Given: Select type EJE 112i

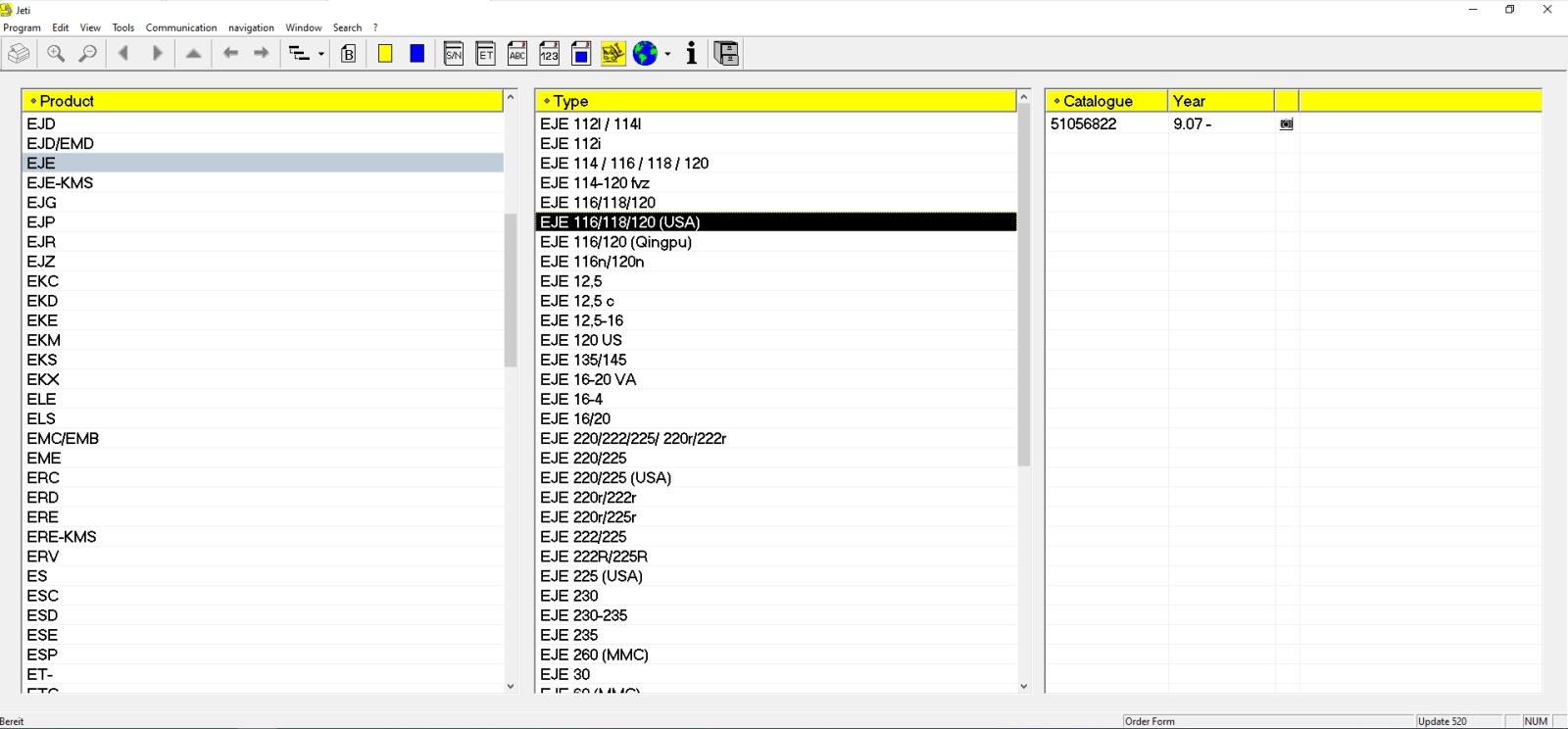Looking at the screenshot, I should pos(776,144).
